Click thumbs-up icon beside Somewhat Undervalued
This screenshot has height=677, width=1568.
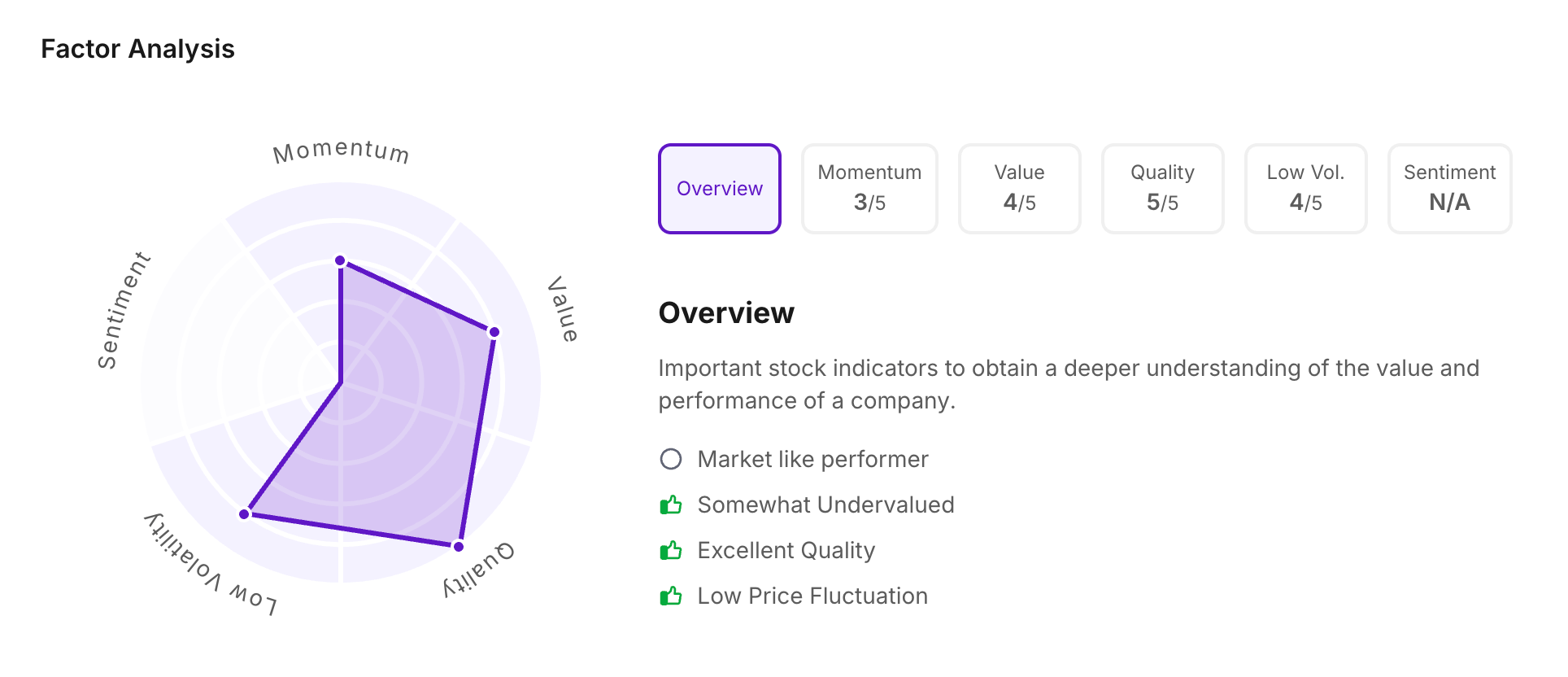point(671,505)
